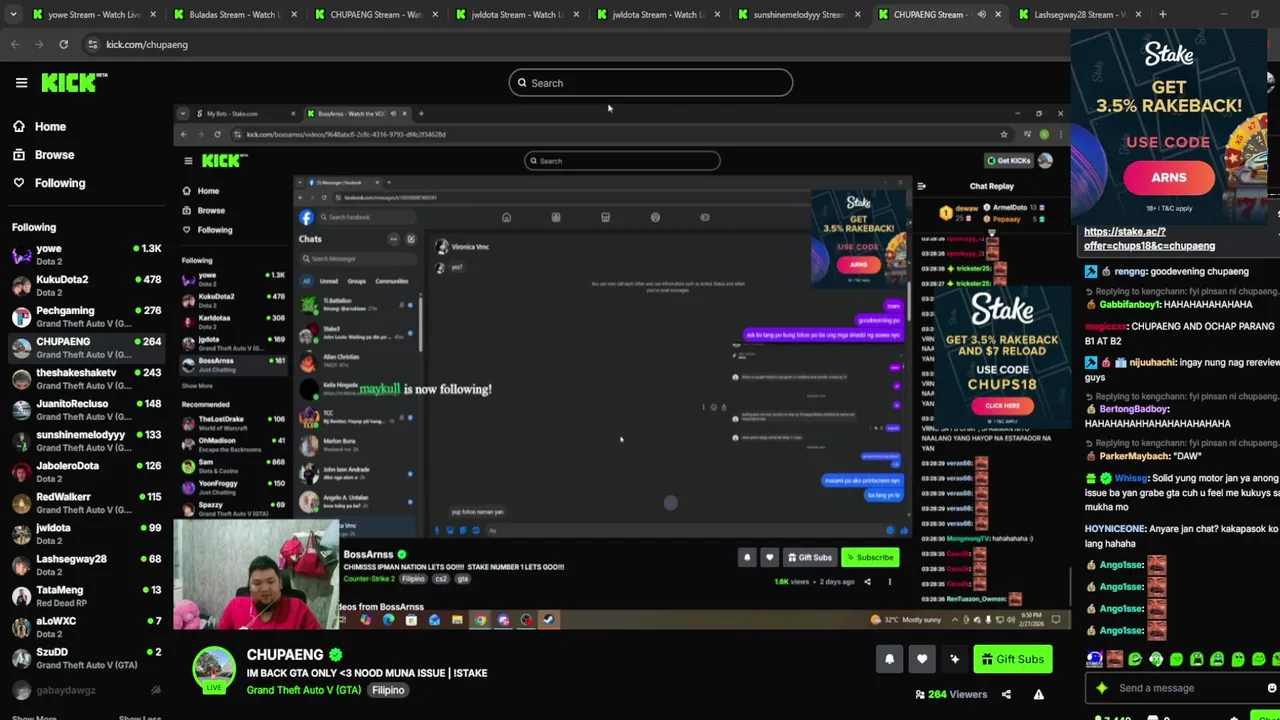Toggle notifications with the bell button

[x=889, y=659]
